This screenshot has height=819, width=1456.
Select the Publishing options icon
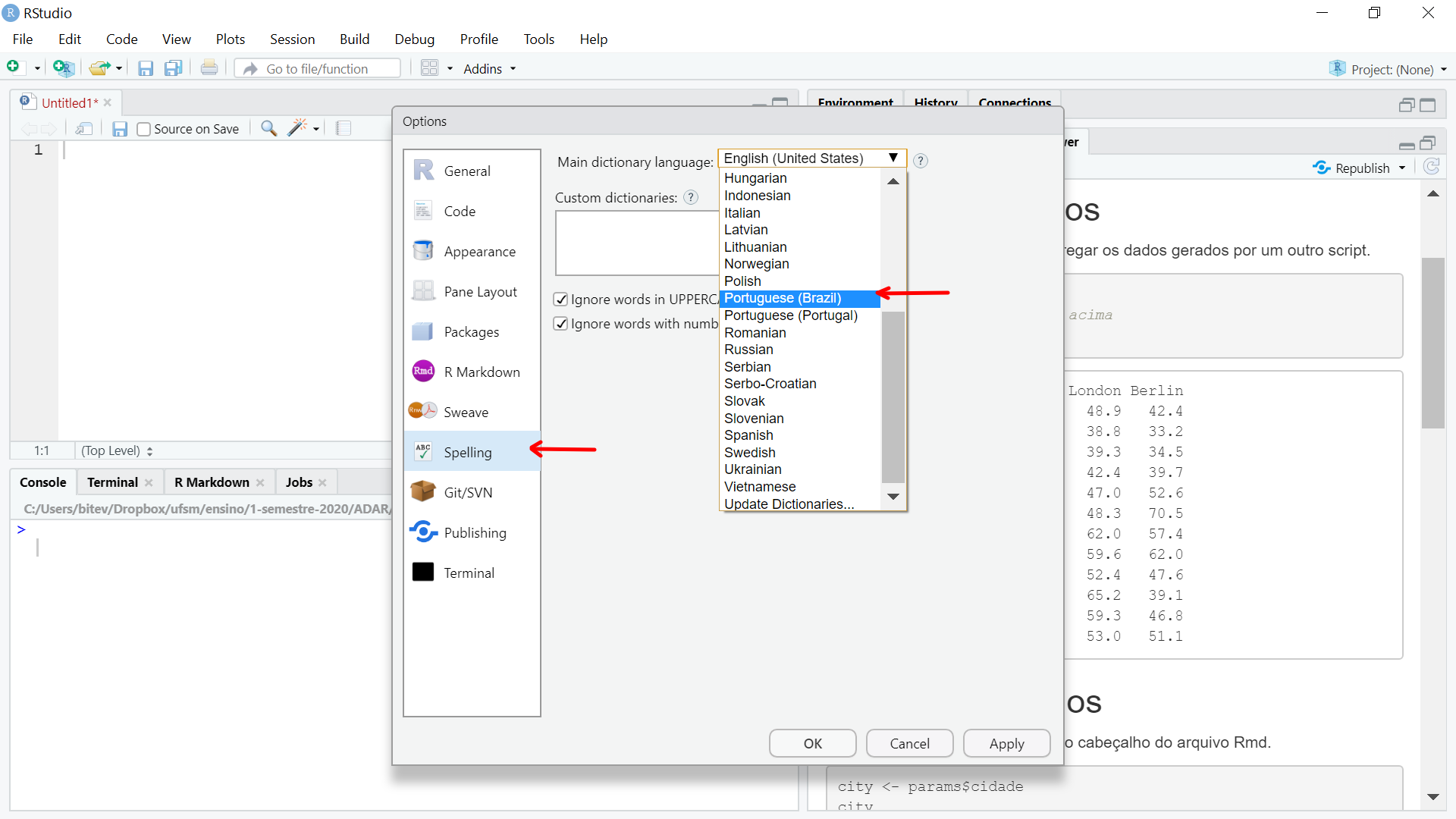pyautogui.click(x=423, y=532)
